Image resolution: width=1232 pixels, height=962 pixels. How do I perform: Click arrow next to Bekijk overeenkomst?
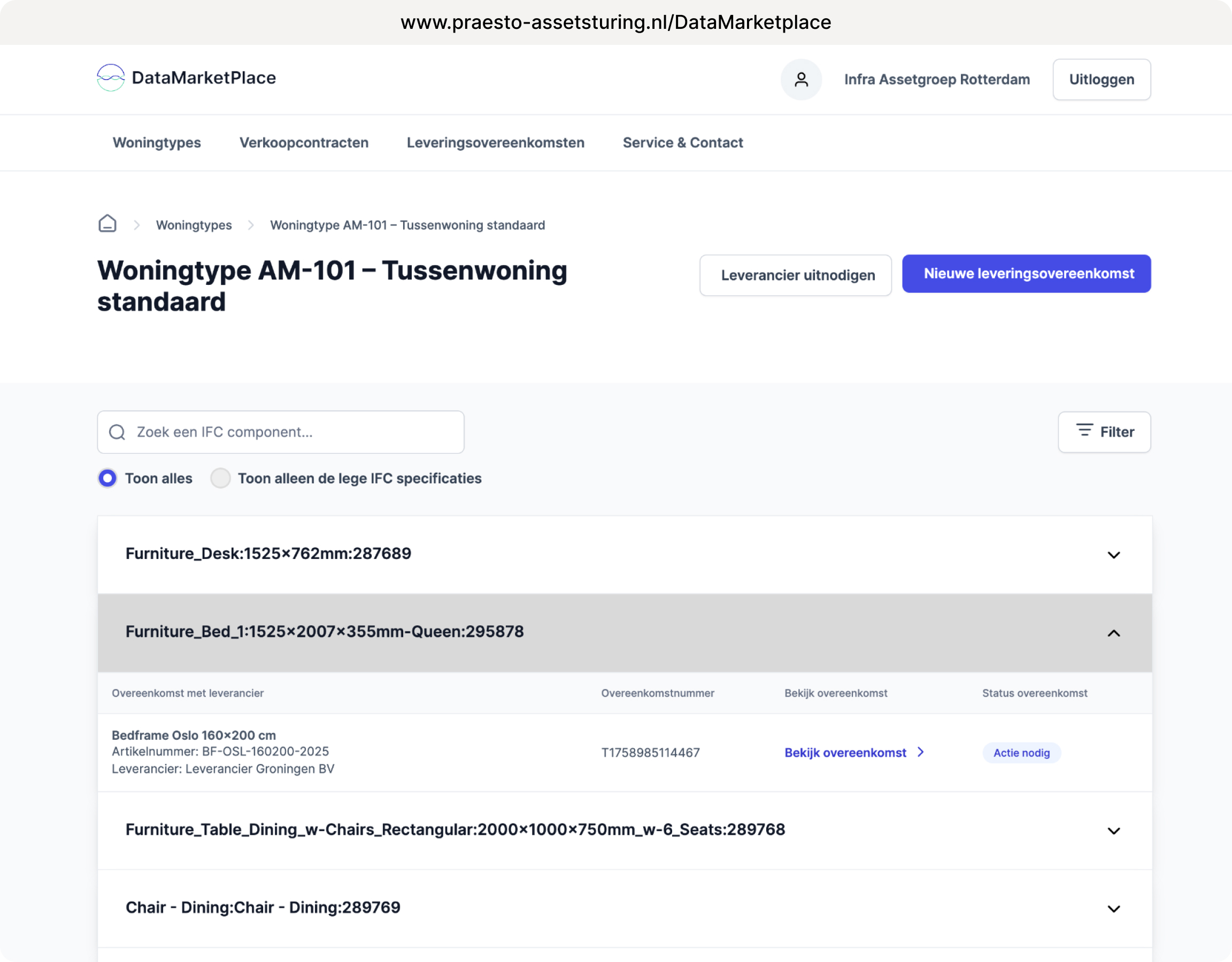click(921, 751)
